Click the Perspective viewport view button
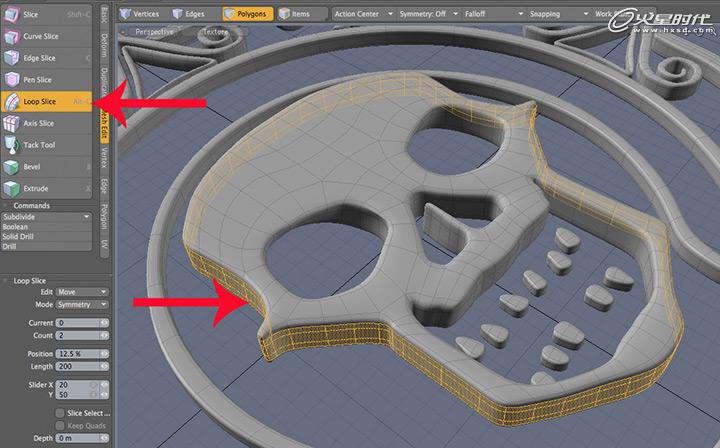The height and width of the screenshot is (448, 720). pyautogui.click(x=154, y=32)
